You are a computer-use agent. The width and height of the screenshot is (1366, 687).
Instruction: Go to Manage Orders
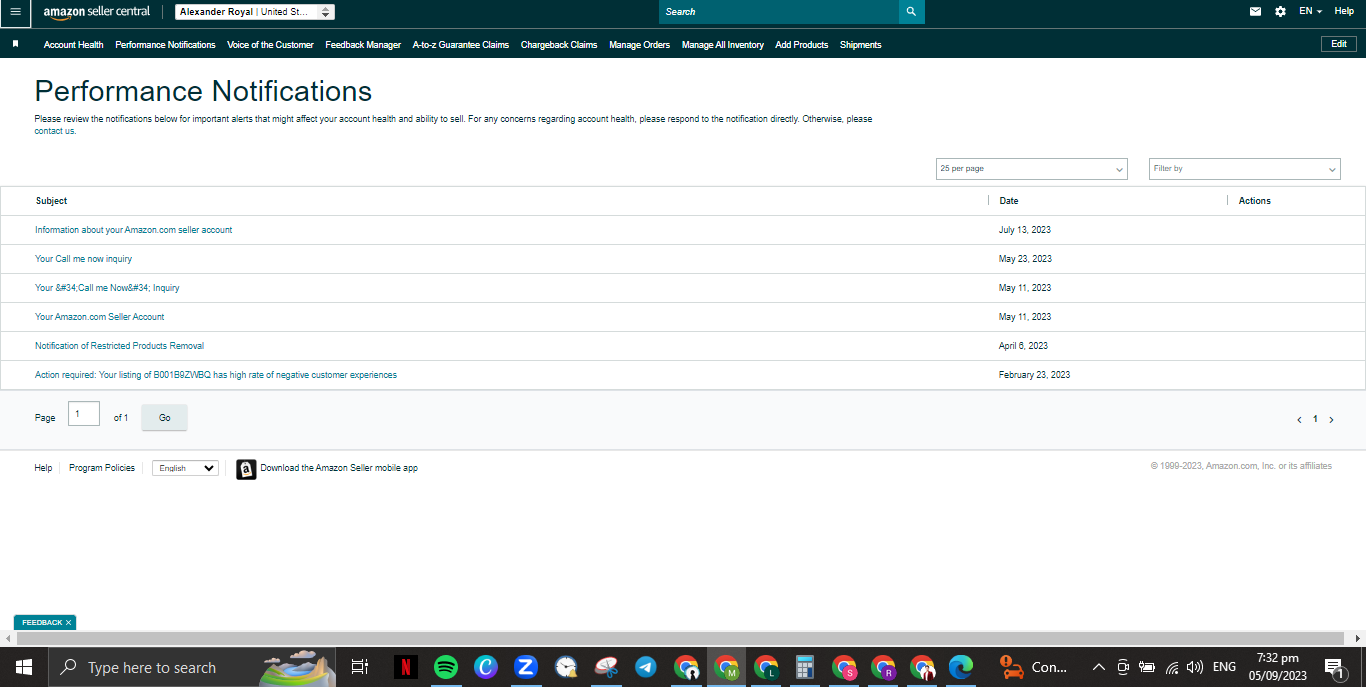tap(640, 45)
